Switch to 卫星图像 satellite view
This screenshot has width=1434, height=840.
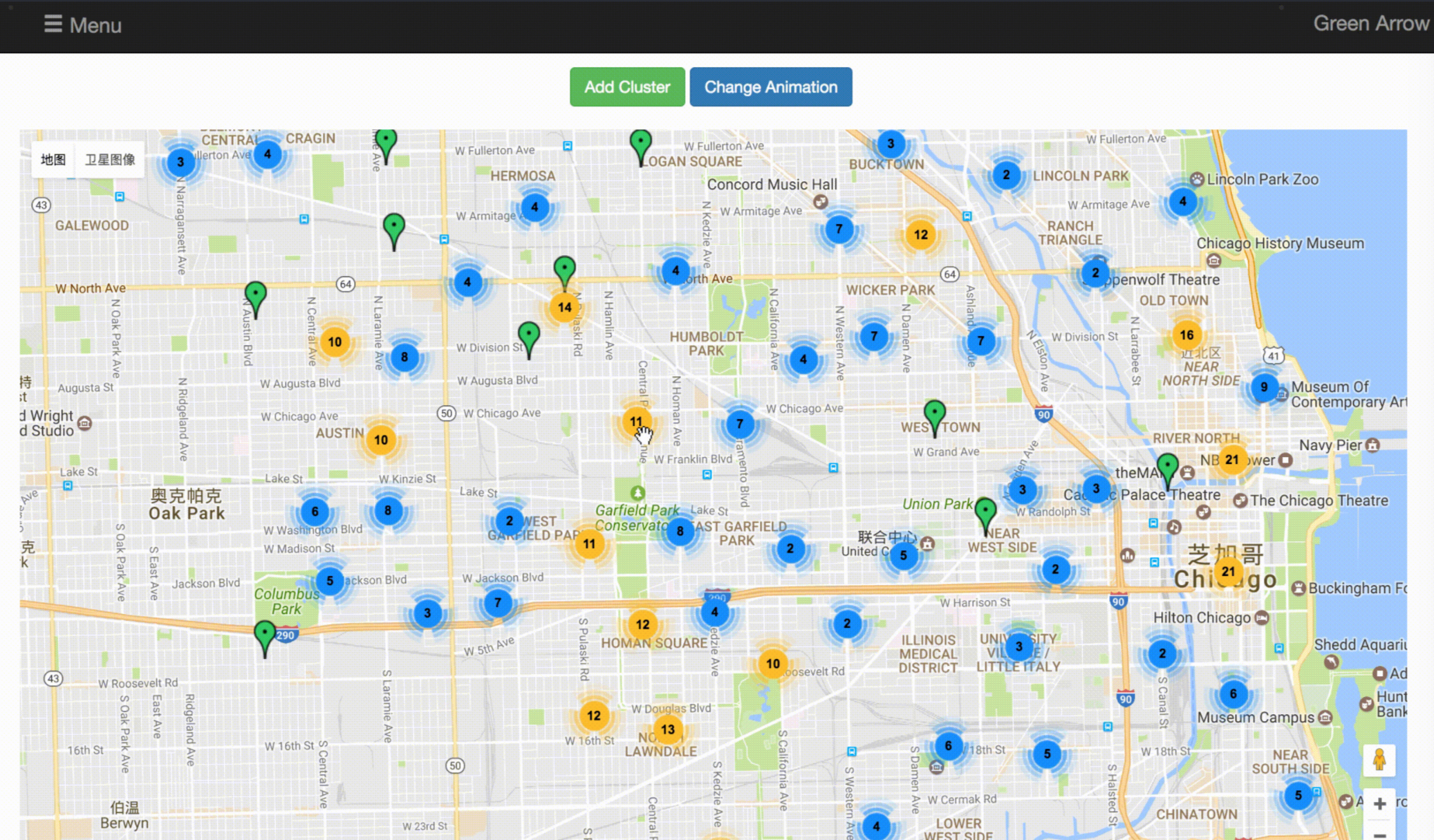coord(110,160)
